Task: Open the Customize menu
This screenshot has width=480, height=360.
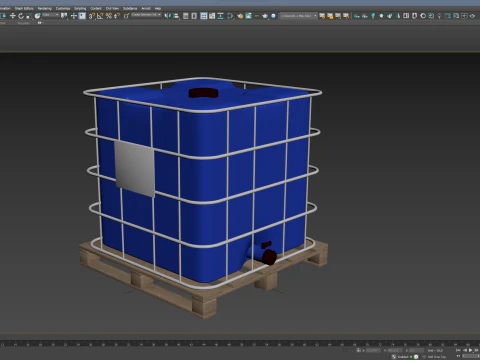Action: click(63, 8)
